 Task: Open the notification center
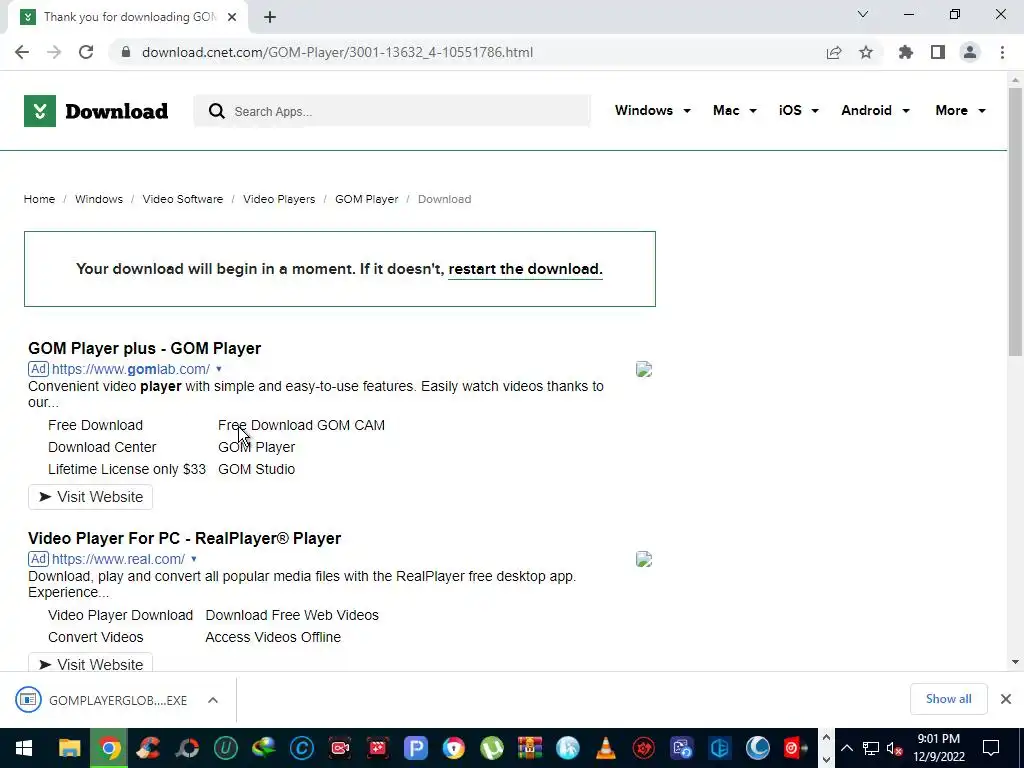tap(991, 748)
